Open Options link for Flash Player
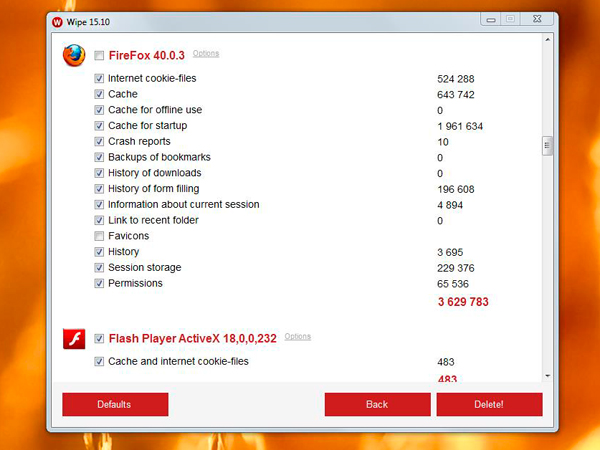 tap(298, 337)
